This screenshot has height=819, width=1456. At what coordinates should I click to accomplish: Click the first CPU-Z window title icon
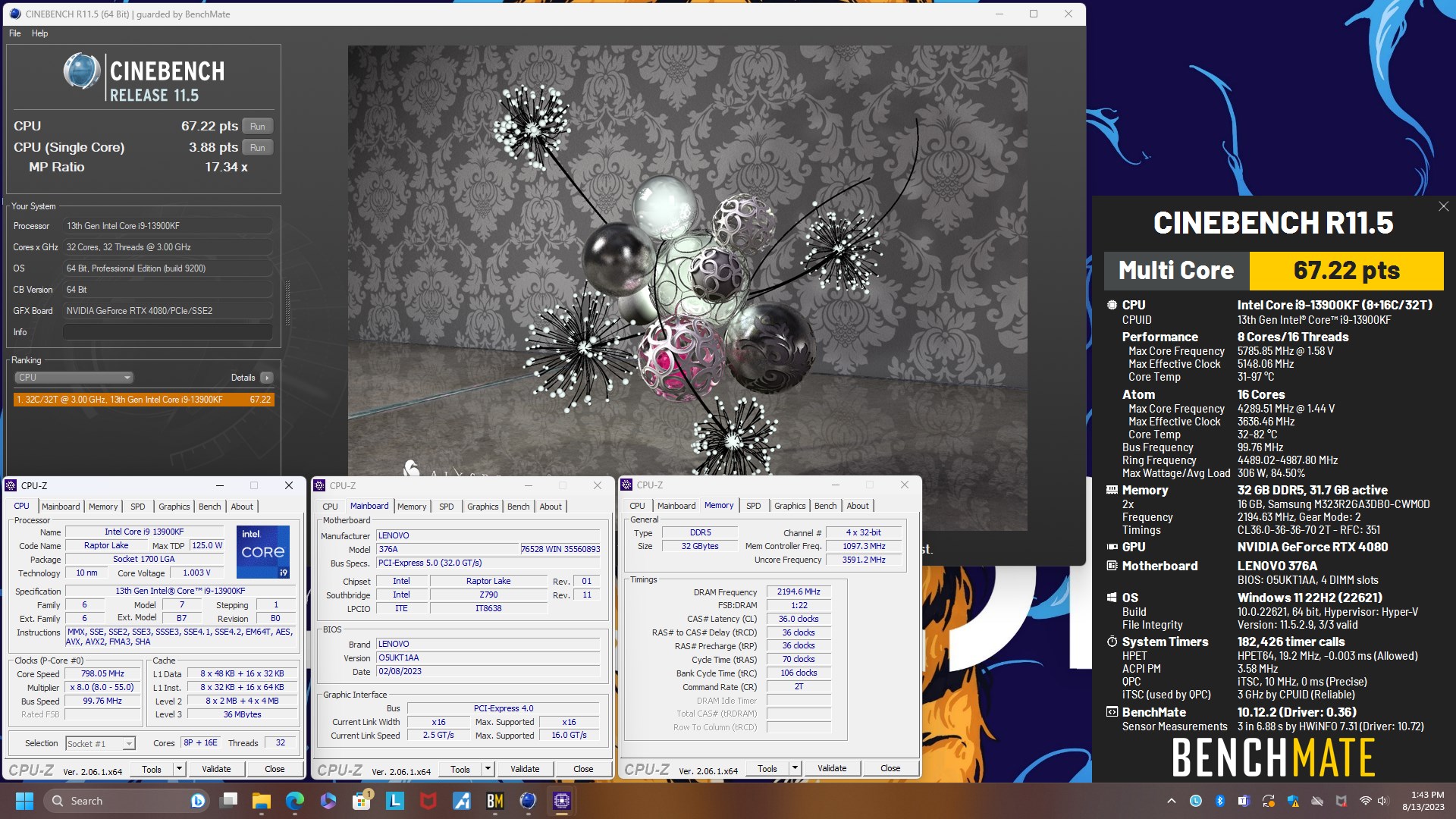pyautogui.click(x=11, y=485)
